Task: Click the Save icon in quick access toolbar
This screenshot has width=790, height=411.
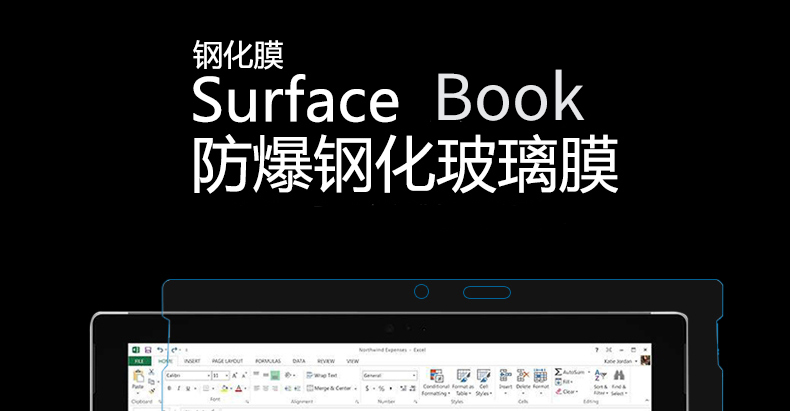Action: (x=146, y=349)
